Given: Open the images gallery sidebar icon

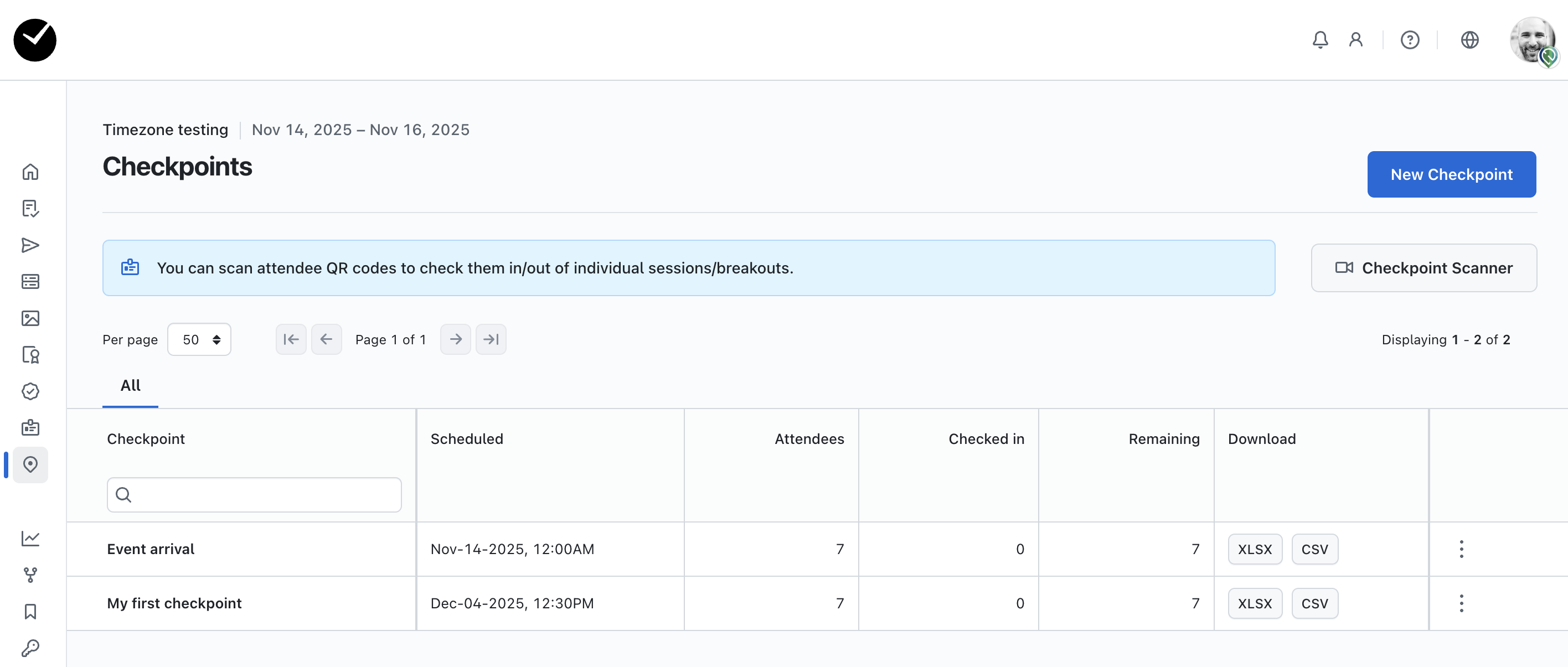Looking at the screenshot, I should [30, 318].
